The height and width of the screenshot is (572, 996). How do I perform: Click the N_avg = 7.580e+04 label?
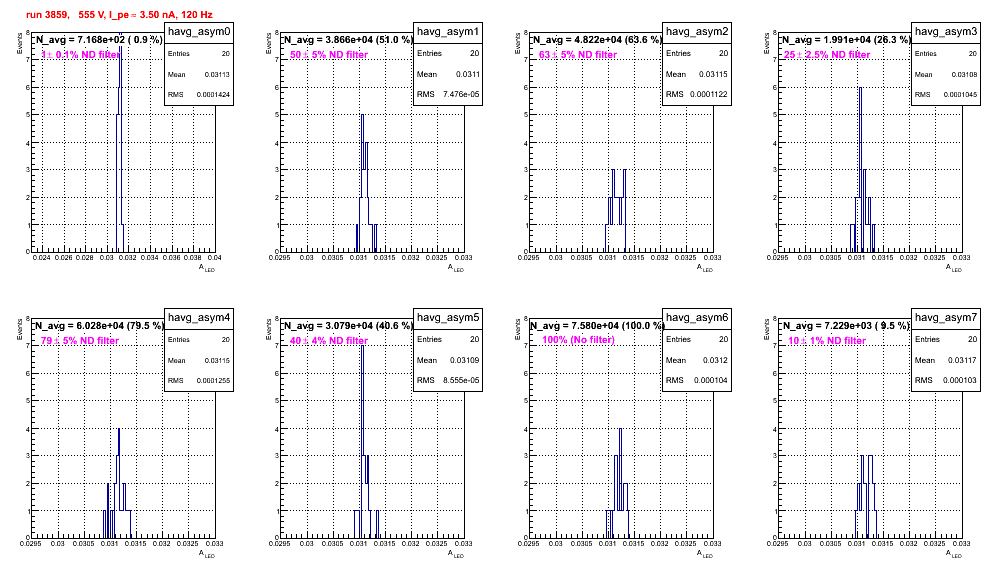click(596, 326)
